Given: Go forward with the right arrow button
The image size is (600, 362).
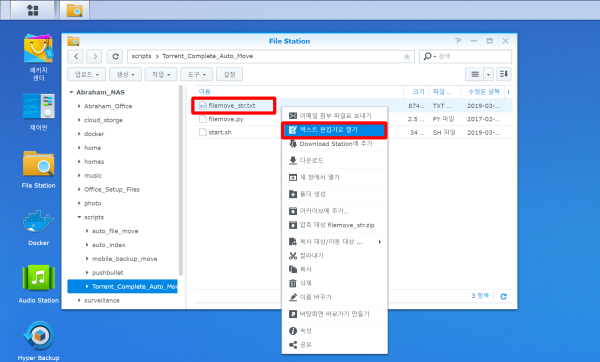Looking at the screenshot, I should click(95, 57).
